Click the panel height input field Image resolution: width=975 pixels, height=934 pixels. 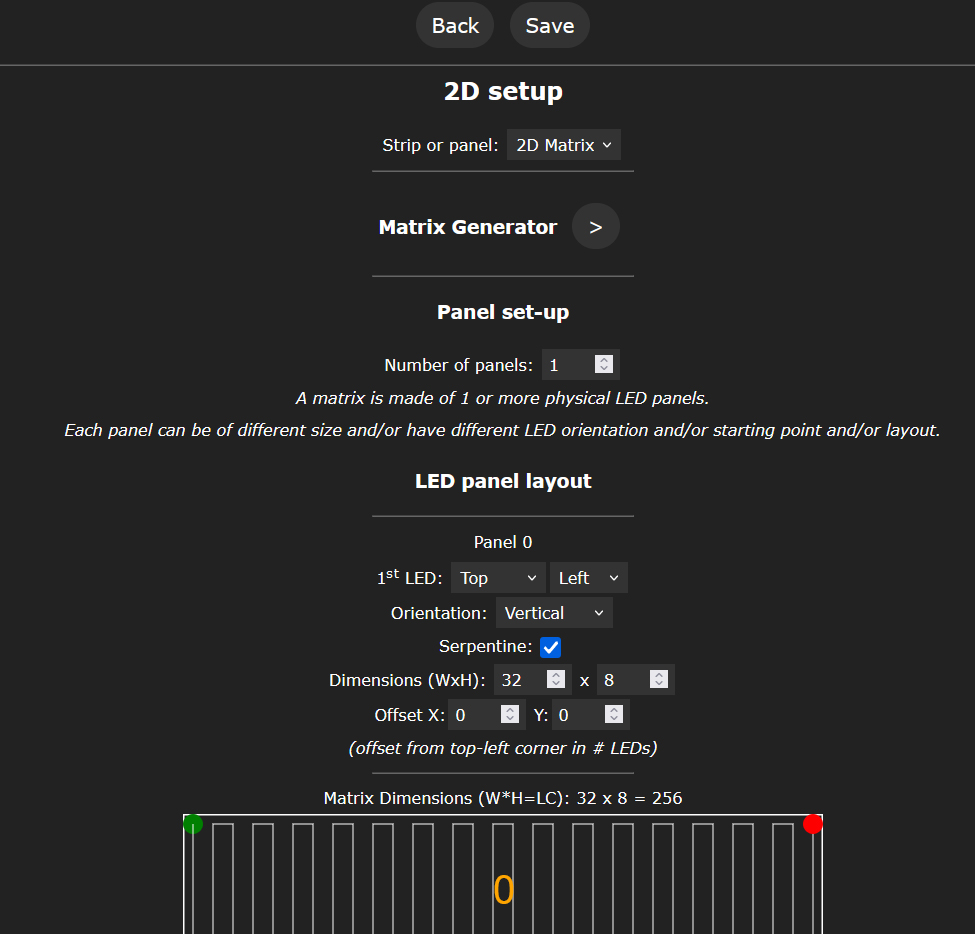click(x=620, y=680)
